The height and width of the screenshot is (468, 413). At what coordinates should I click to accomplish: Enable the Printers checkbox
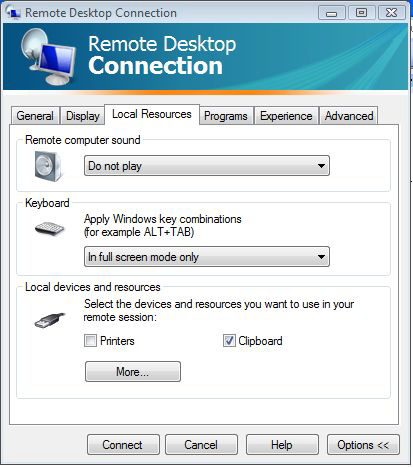pos(90,341)
